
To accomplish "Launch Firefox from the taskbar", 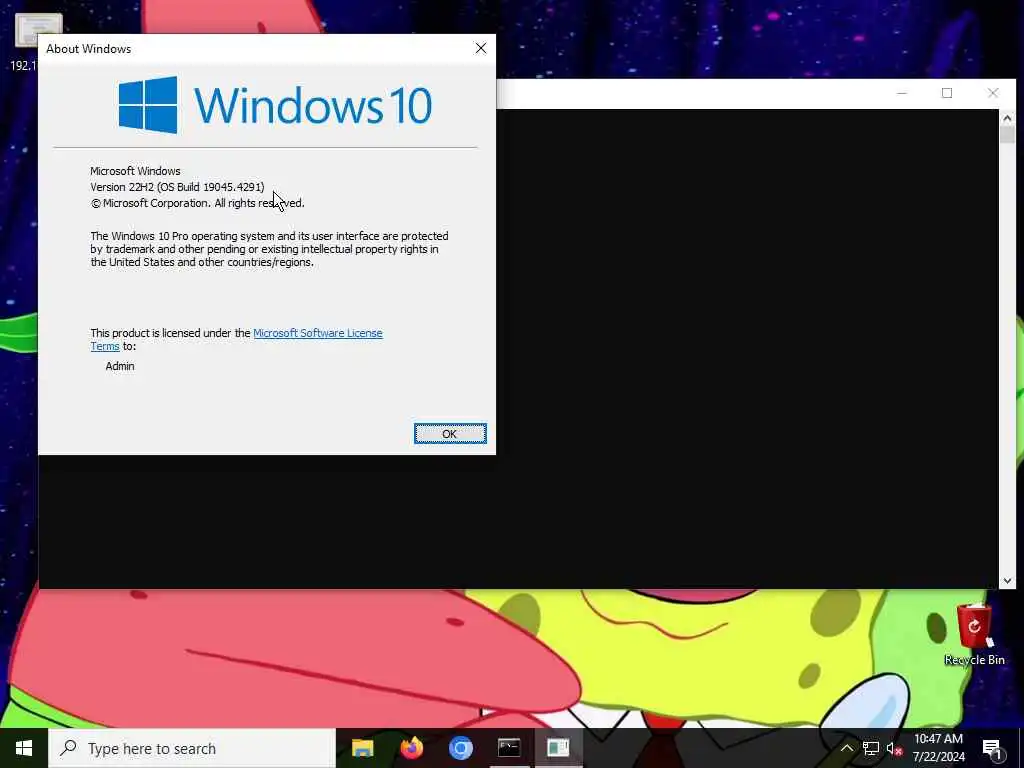I will [411, 748].
